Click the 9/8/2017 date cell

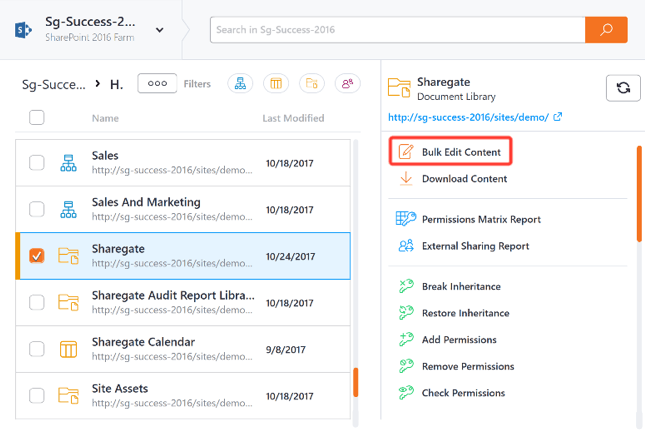click(x=285, y=350)
